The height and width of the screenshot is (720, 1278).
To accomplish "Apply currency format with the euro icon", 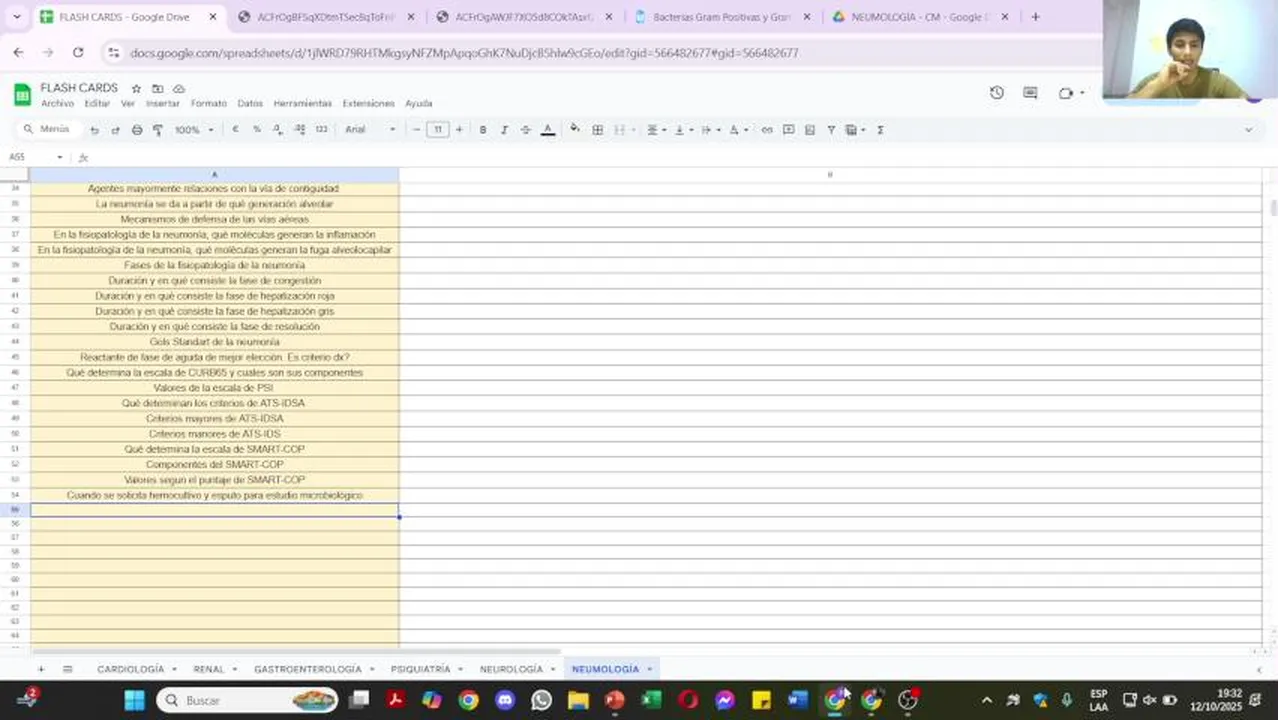I will tap(235, 130).
